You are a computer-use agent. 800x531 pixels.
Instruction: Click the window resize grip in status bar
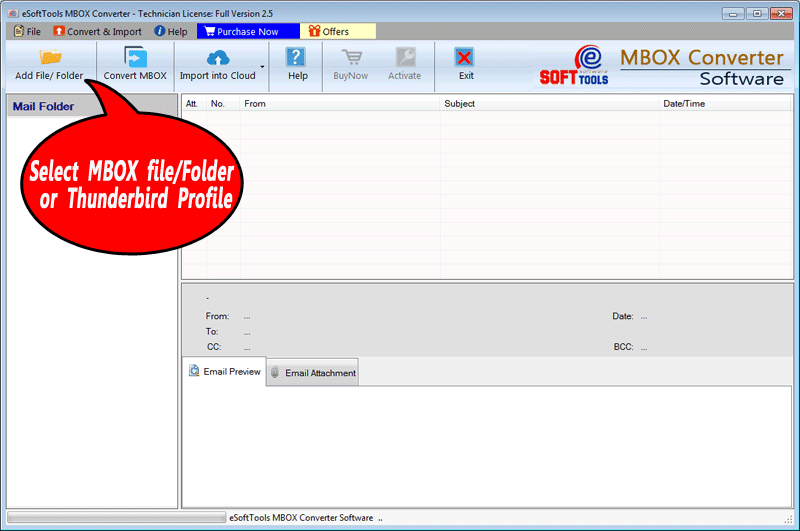point(788,519)
